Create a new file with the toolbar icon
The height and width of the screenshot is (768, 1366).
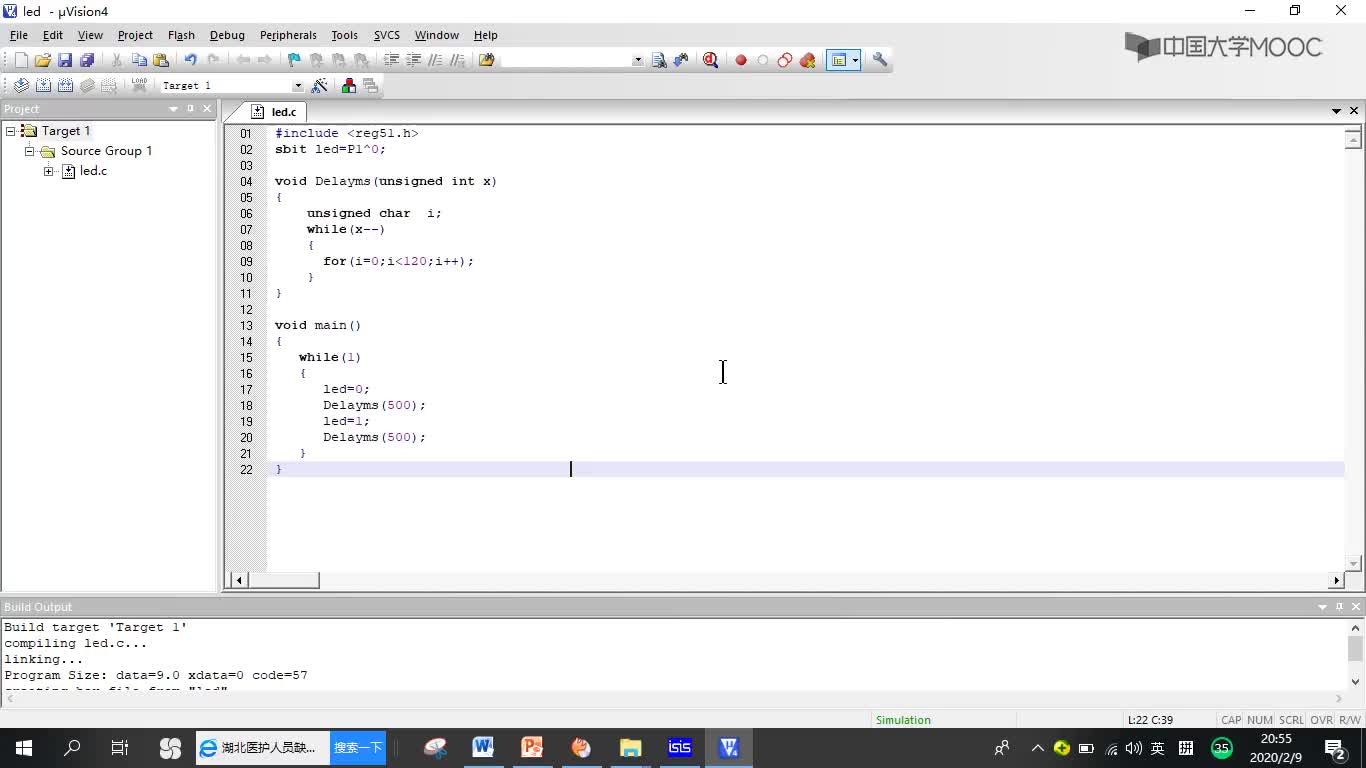(x=21, y=60)
